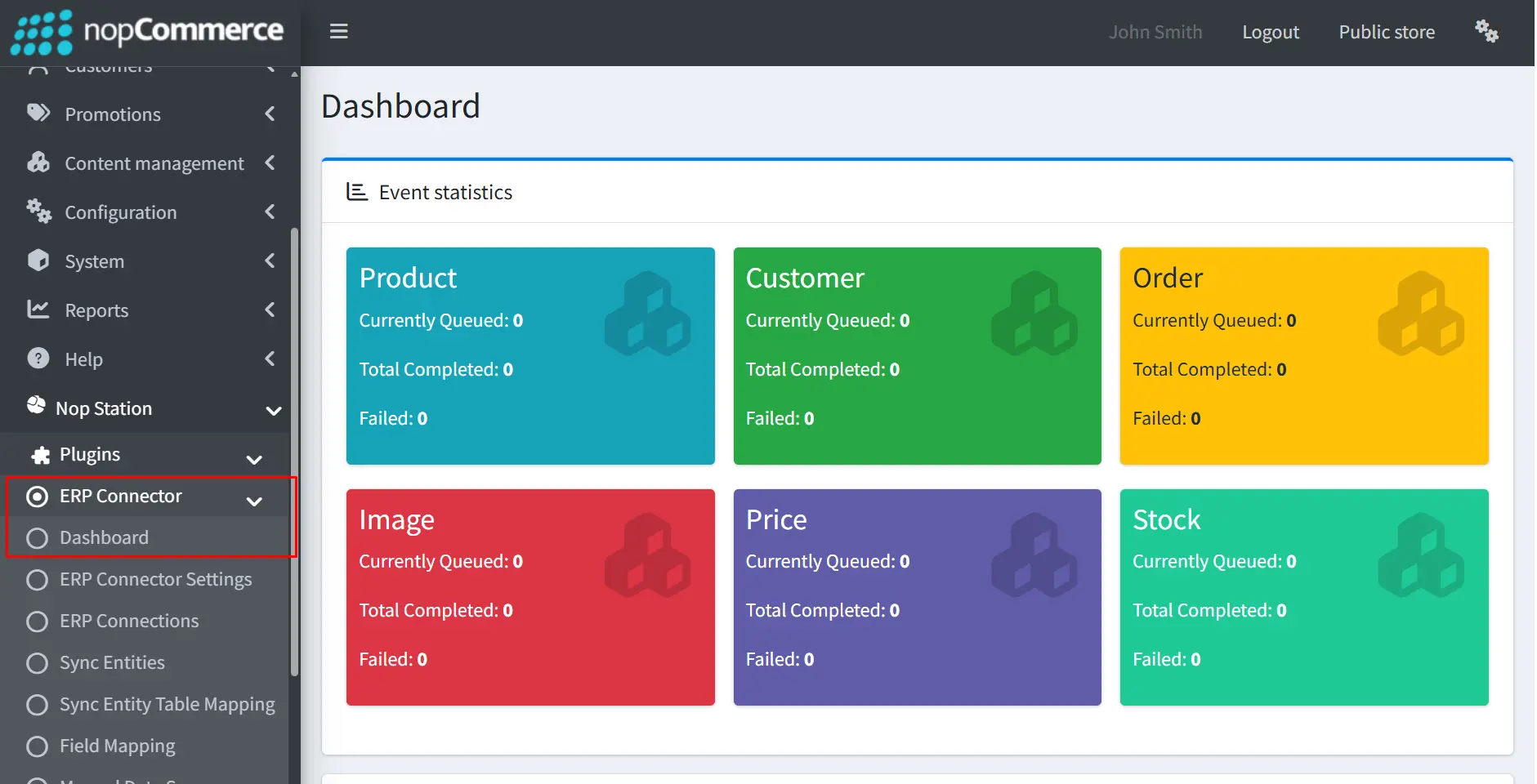Viewport: 1537px width, 784px height.
Task: Collapse the Nop Station chevron
Action: tap(274, 410)
